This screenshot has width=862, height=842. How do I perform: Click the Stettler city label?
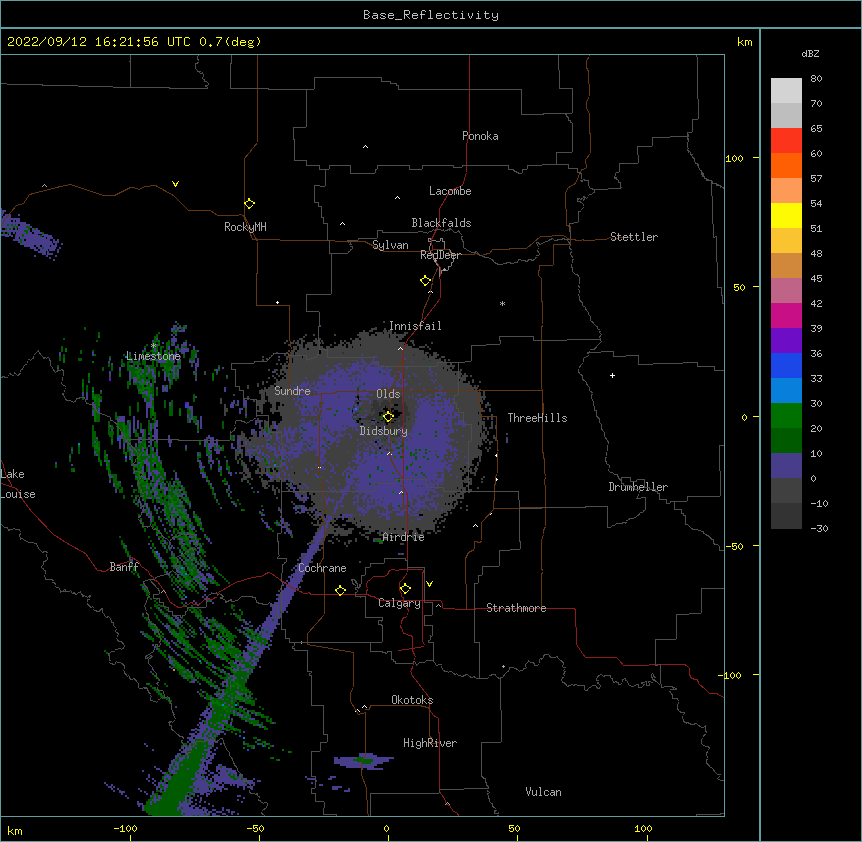pyautogui.click(x=634, y=237)
